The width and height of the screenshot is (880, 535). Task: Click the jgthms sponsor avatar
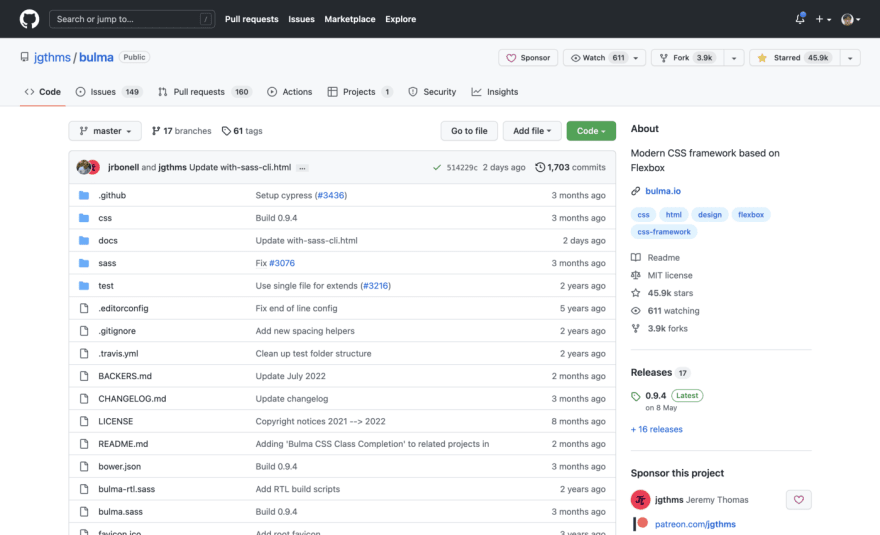pos(640,500)
